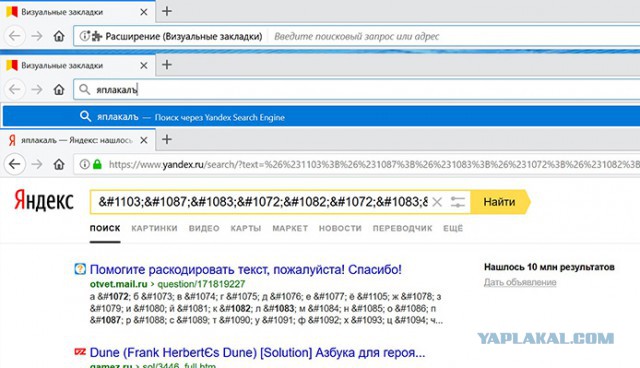Click the green padlock security icon
This screenshot has width=640, height=368.
[97, 164]
